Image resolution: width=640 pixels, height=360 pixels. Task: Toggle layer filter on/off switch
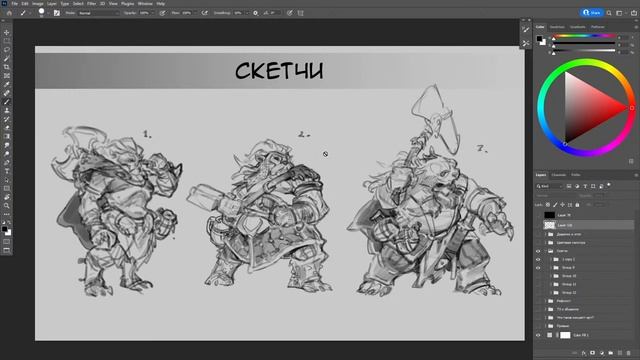[x=609, y=185]
